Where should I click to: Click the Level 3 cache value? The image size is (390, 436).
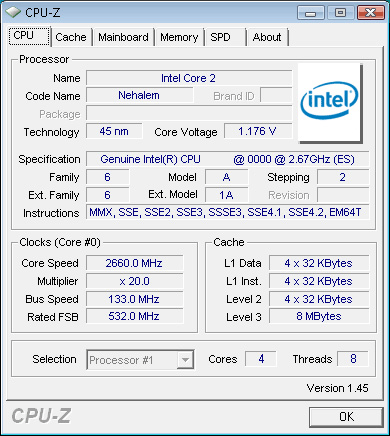[x=319, y=316]
